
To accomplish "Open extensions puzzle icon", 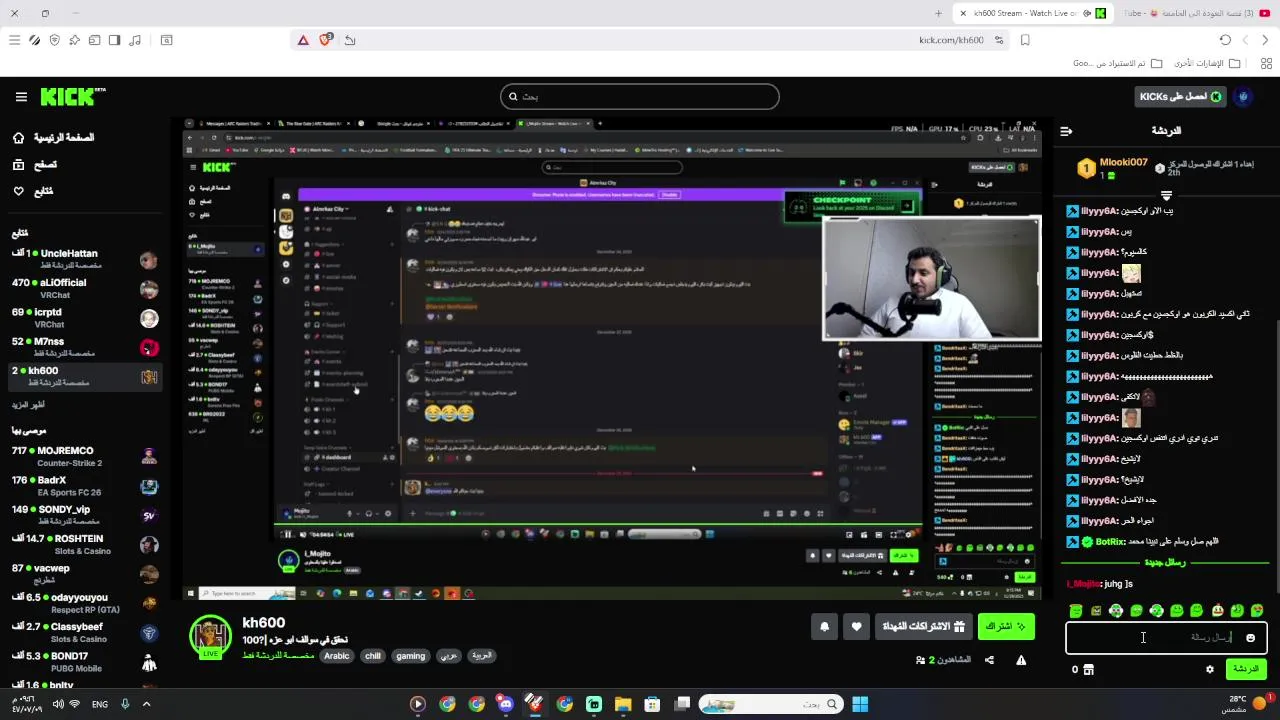I will (74, 40).
